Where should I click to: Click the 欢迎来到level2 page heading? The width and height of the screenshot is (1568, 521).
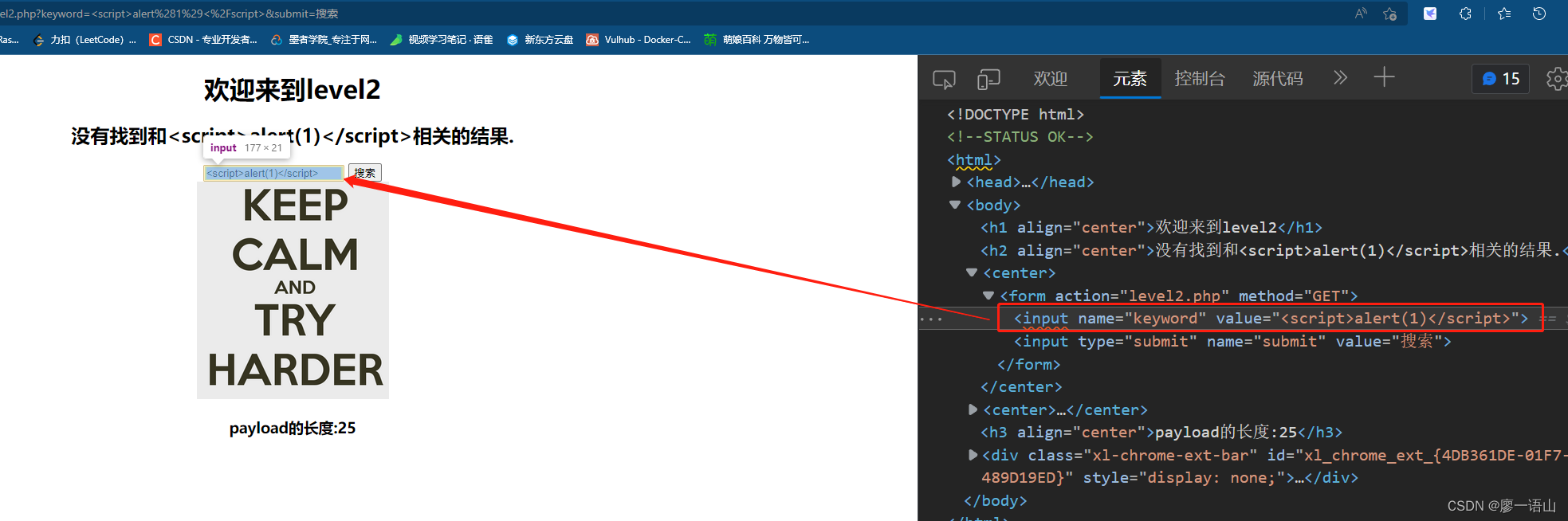(x=292, y=90)
